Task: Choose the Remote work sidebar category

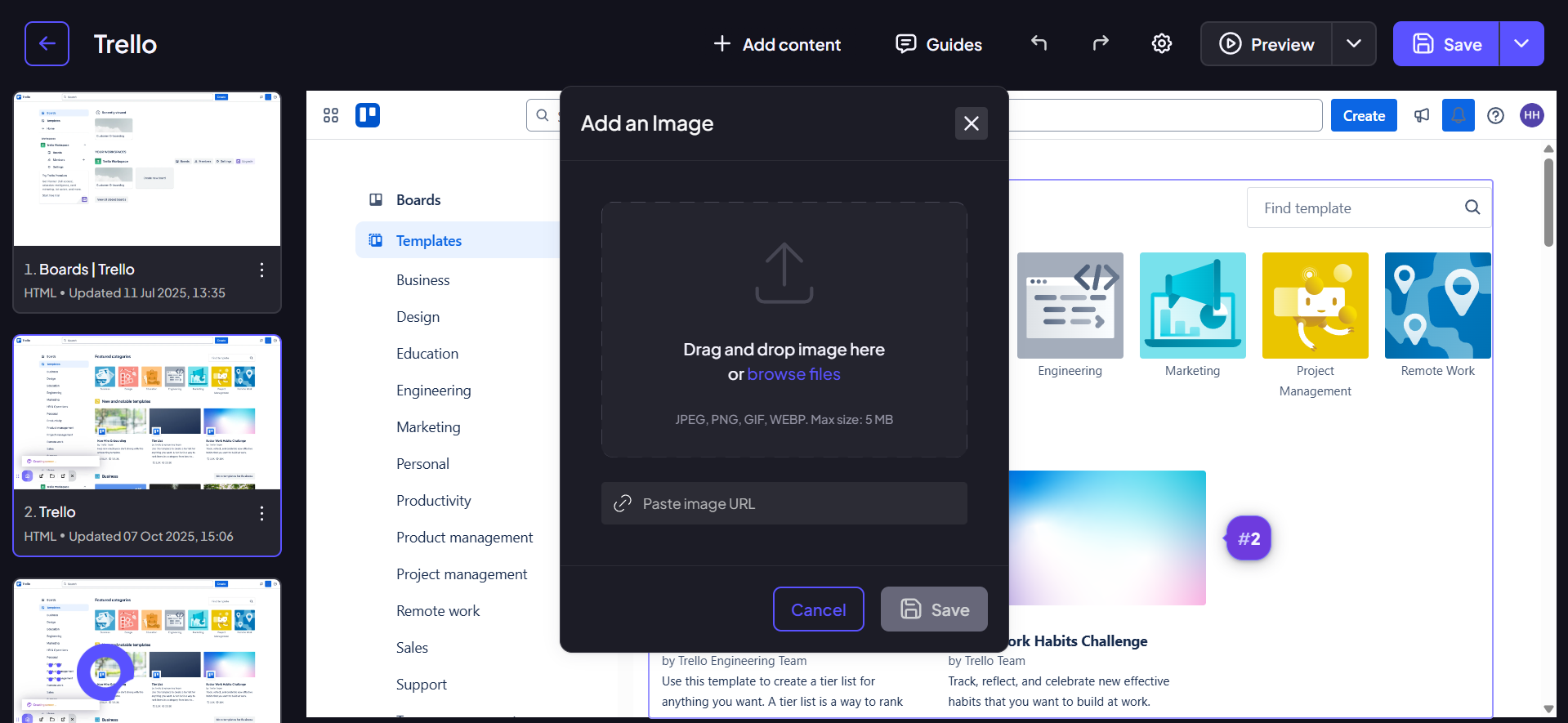Action: 438,611
